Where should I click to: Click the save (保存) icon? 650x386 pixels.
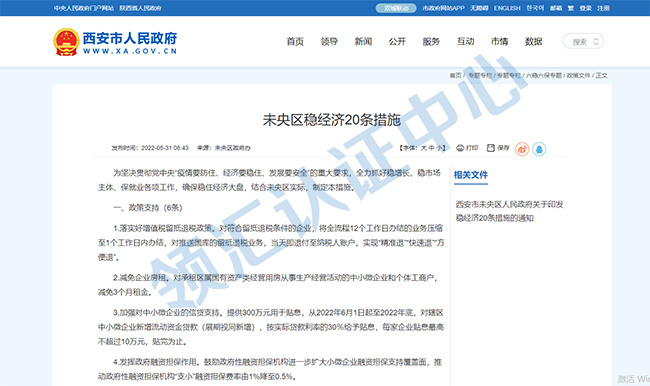pyautogui.click(x=491, y=148)
